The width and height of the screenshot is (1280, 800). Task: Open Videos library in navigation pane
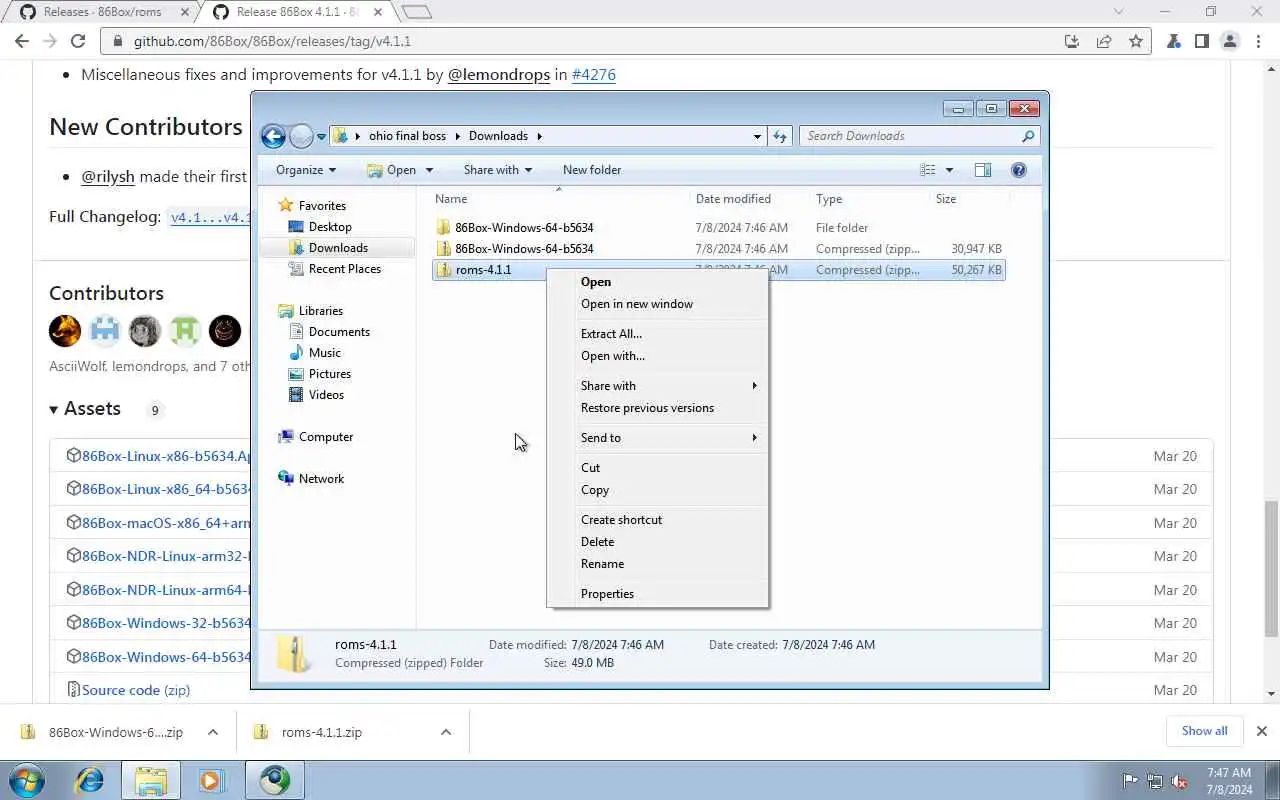click(326, 395)
